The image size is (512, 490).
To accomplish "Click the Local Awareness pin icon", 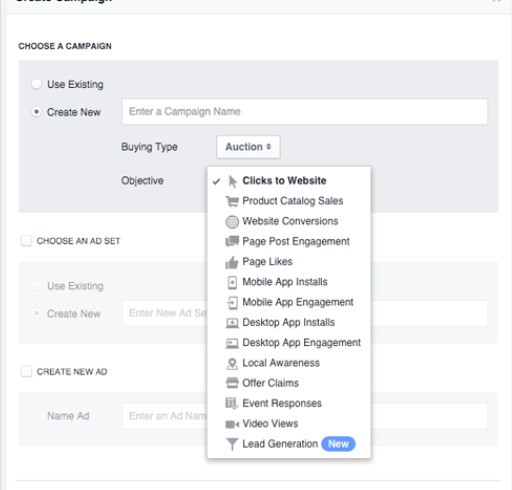I will [232, 364].
